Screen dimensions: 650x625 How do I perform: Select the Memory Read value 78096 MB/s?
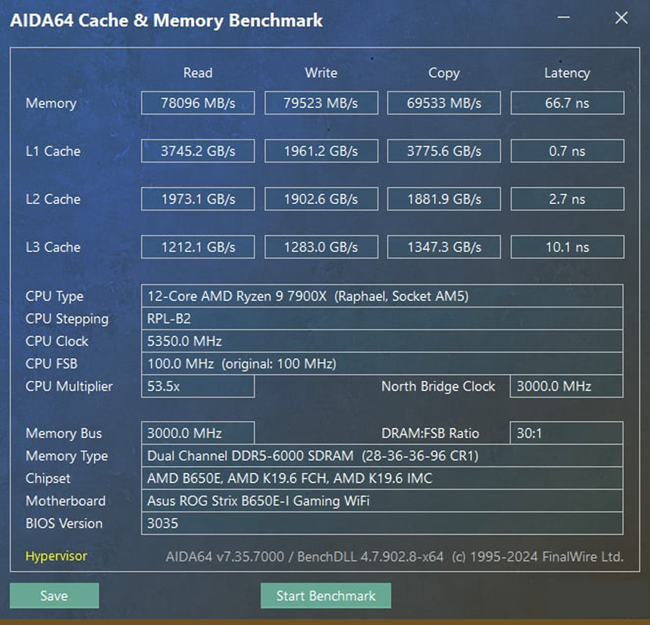coord(198,103)
